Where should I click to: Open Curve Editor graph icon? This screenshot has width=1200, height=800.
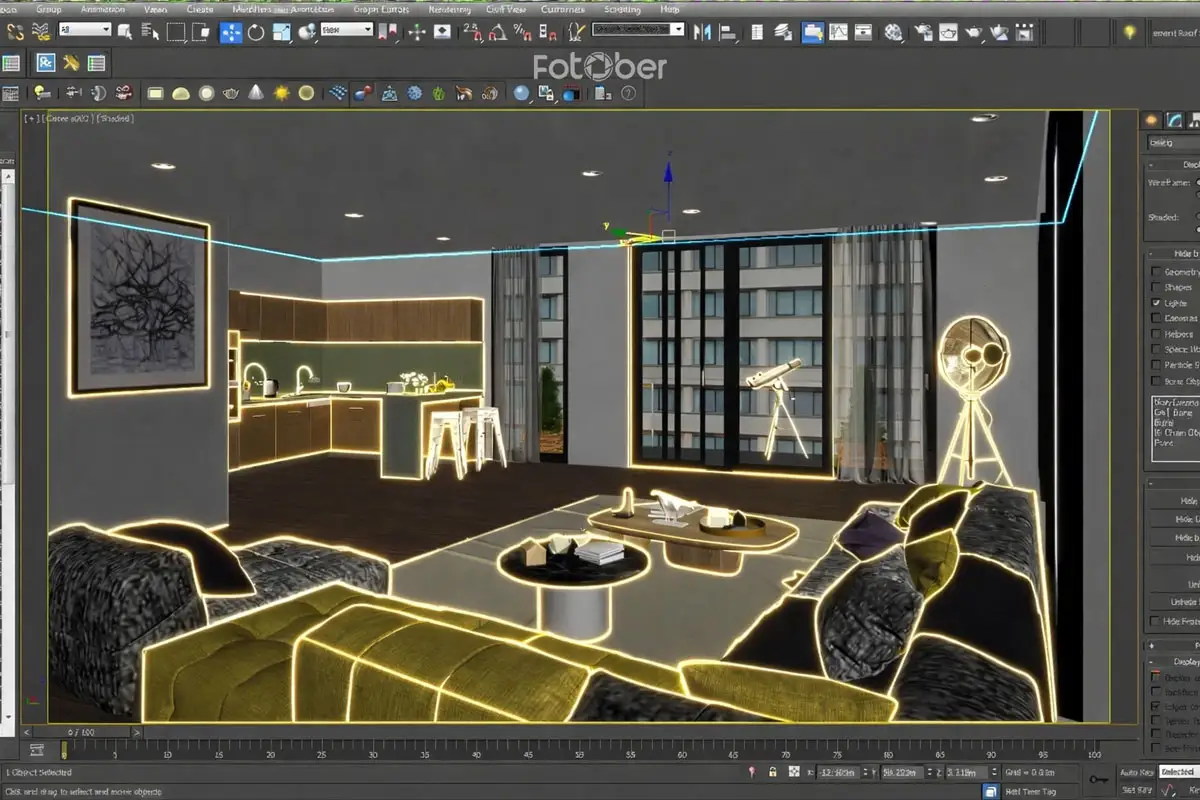coord(838,32)
